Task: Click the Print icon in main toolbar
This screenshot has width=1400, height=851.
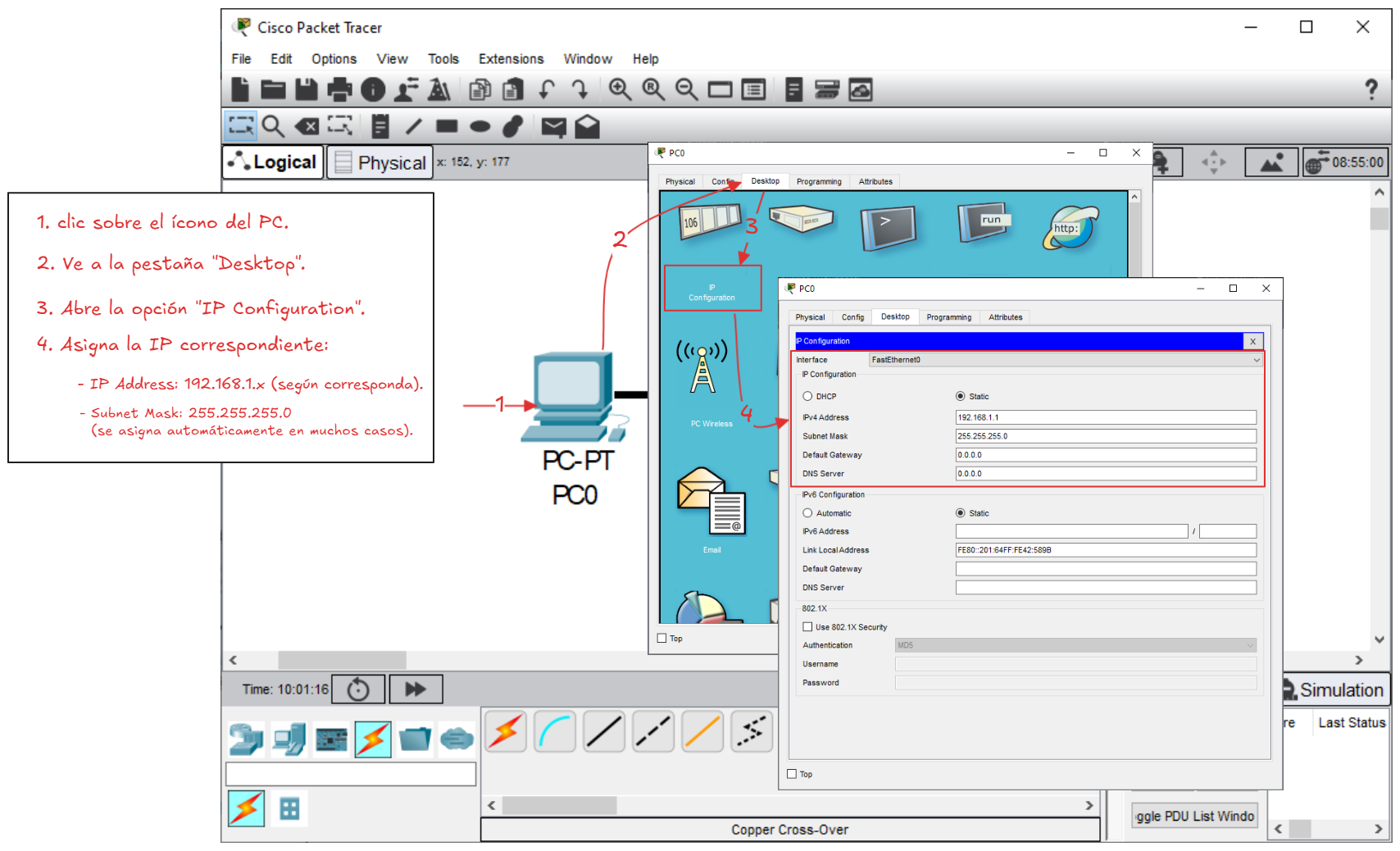Action: click(339, 89)
